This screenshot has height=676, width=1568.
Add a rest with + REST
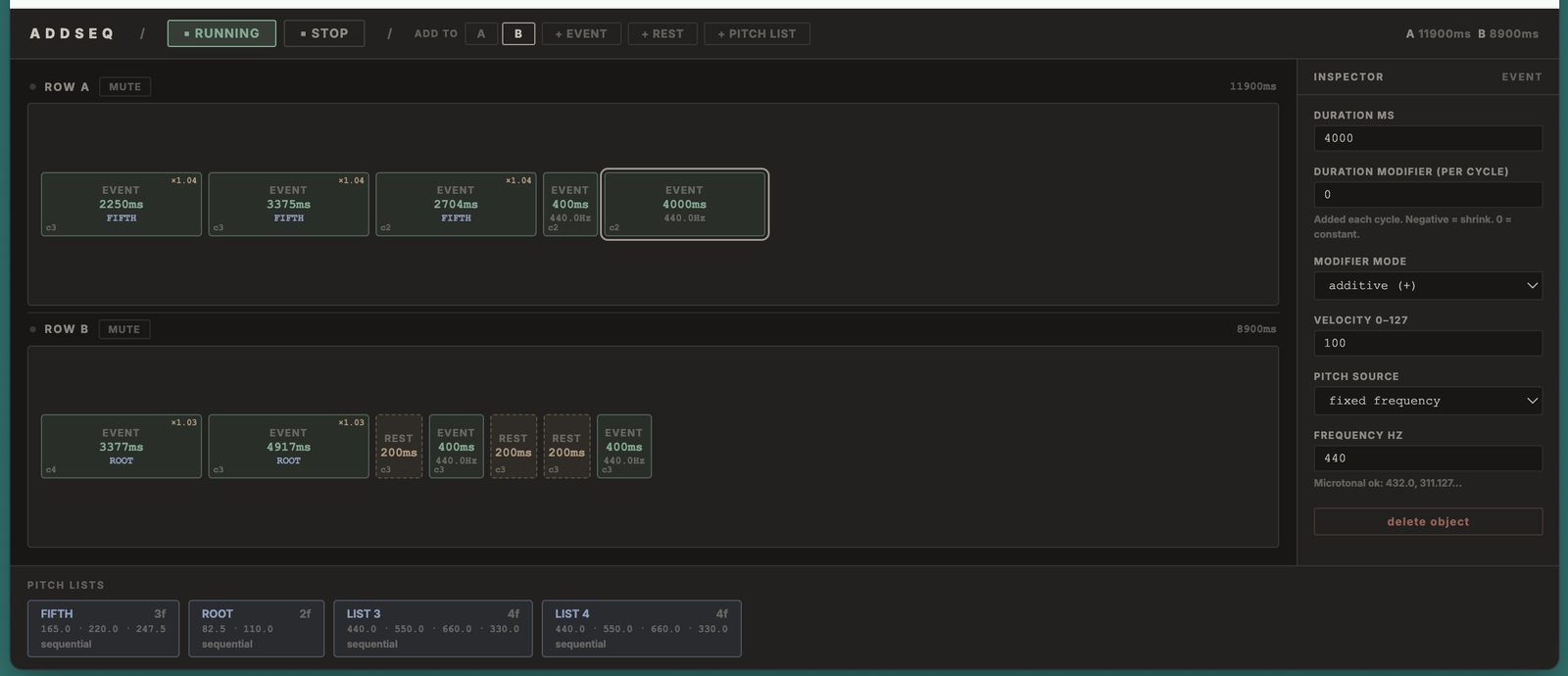(662, 33)
